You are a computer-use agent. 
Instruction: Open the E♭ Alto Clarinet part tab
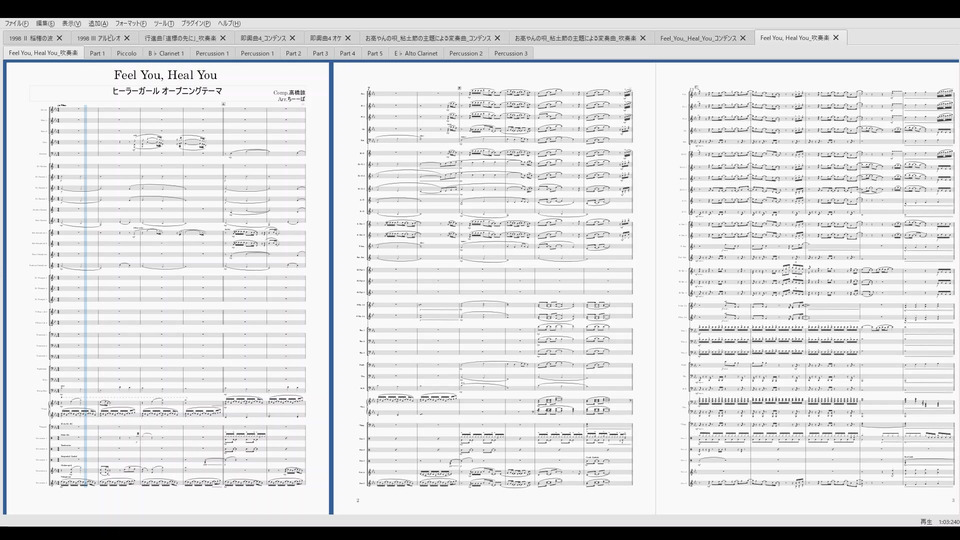click(416, 53)
